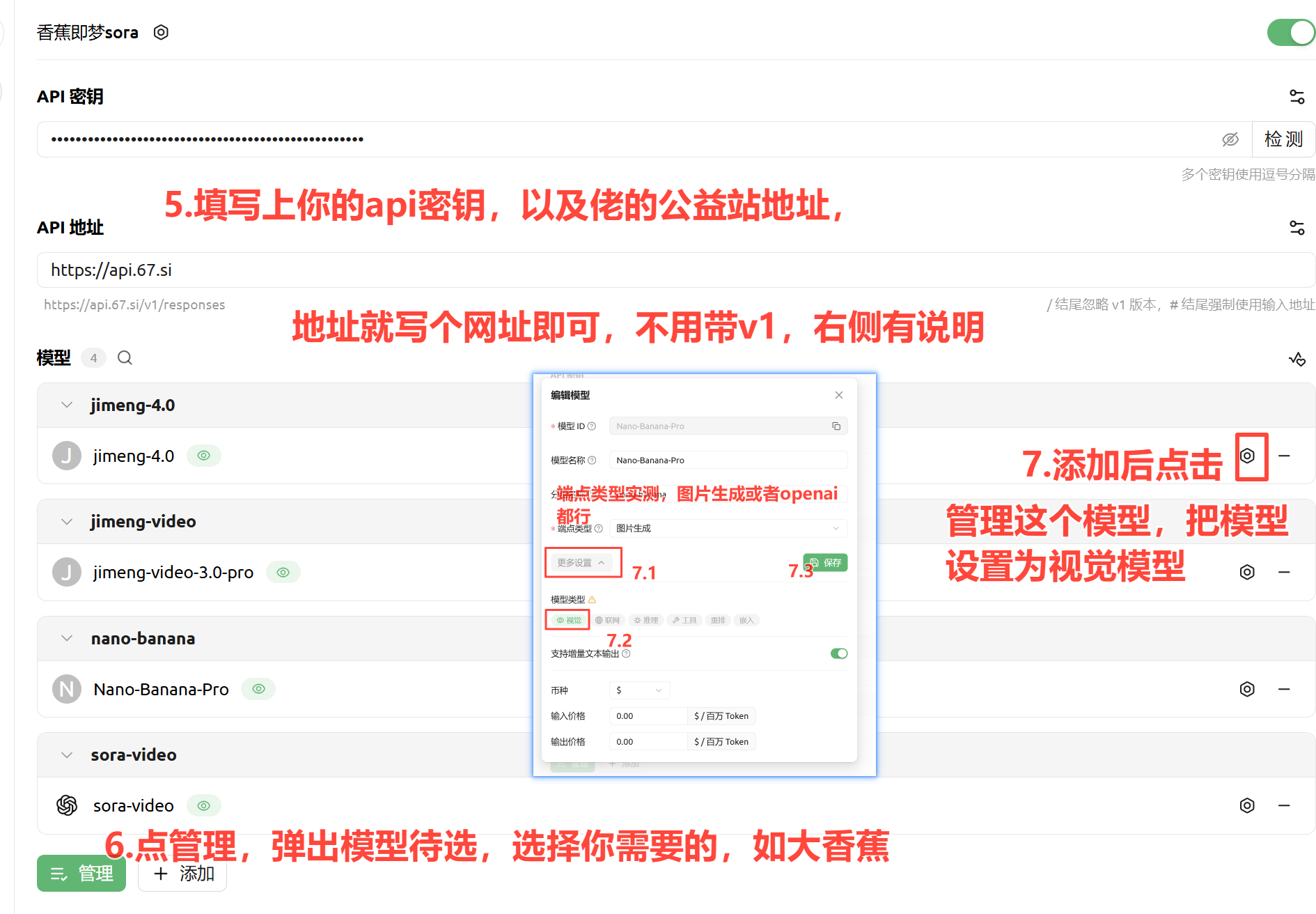Click the 检测 button
This screenshot has height=914, width=1316.
[x=1283, y=139]
